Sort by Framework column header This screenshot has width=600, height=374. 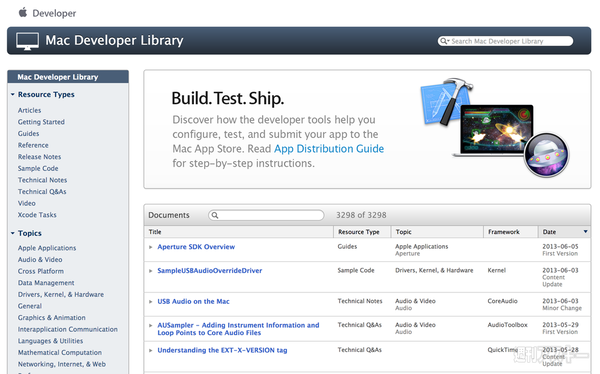[511, 232]
